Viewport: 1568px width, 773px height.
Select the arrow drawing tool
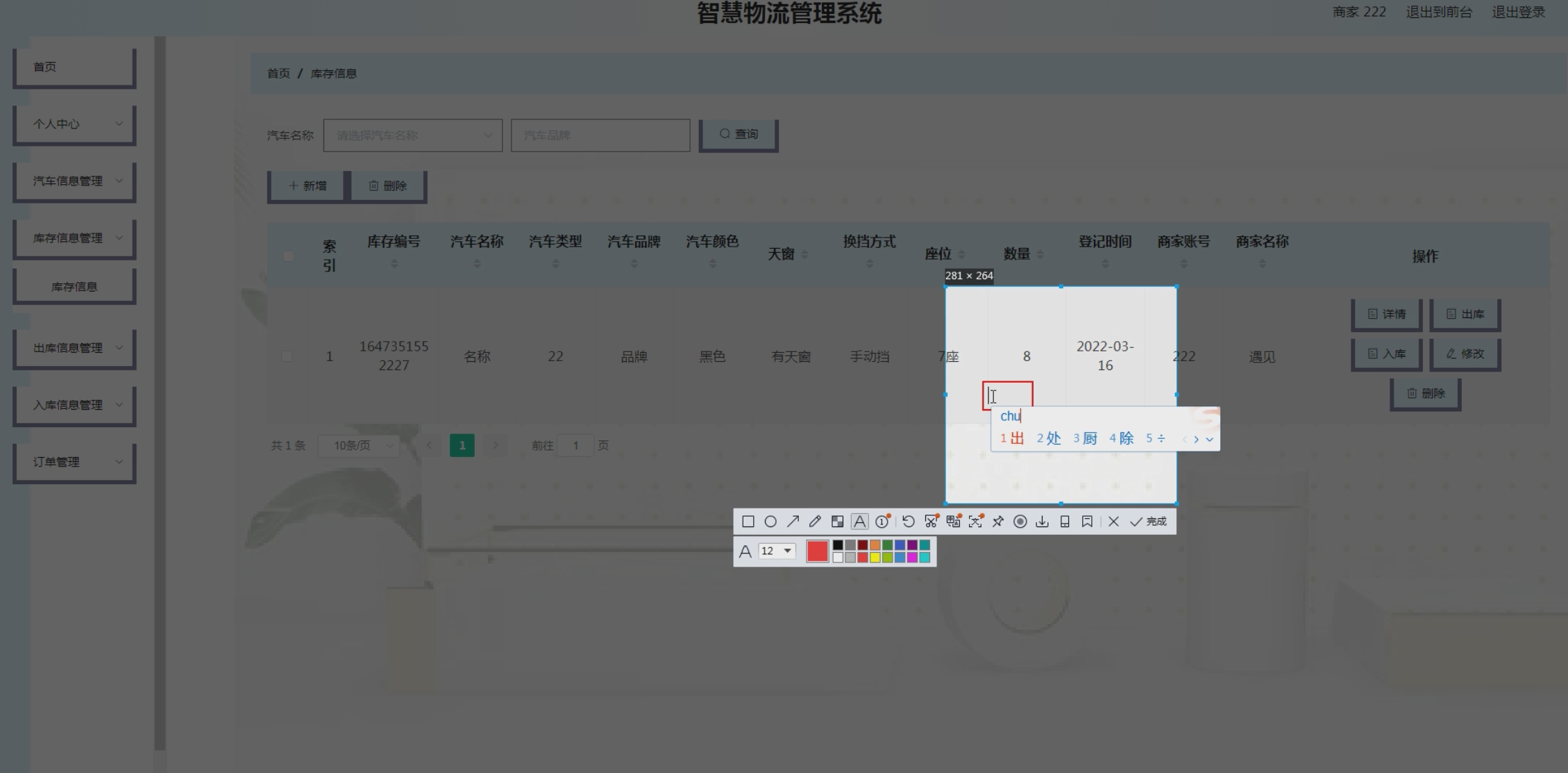pos(793,522)
